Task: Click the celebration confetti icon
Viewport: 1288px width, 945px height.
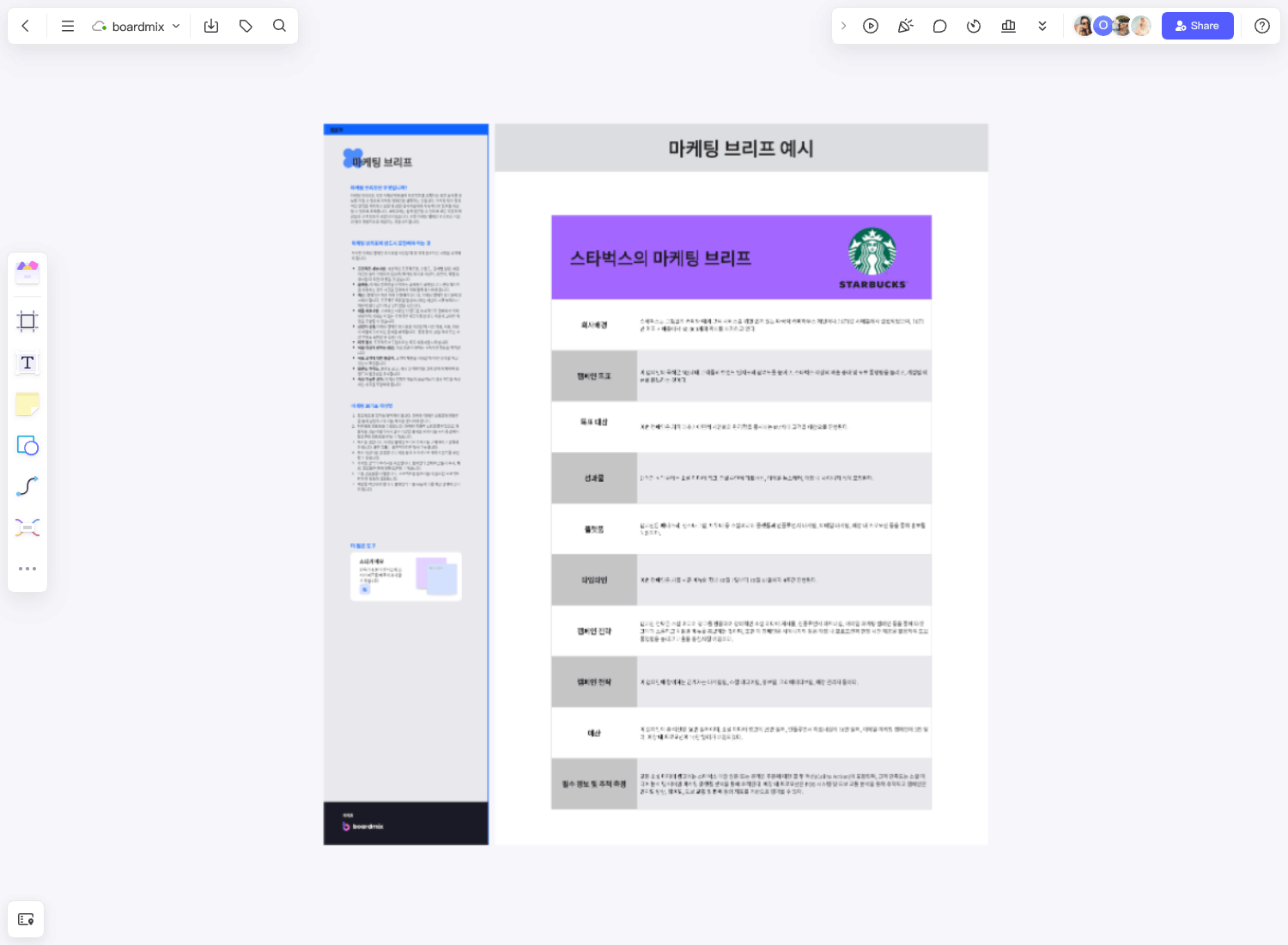Action: pyautogui.click(x=905, y=26)
